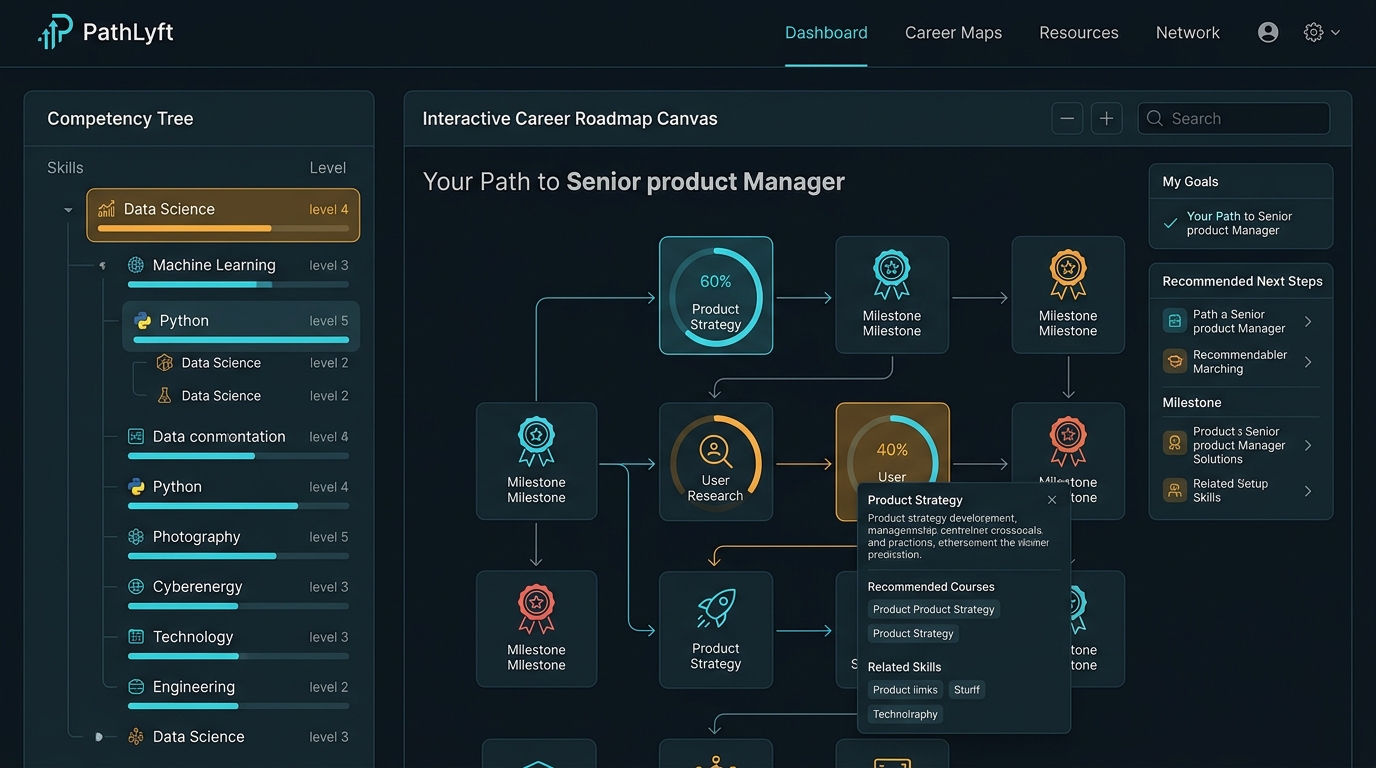Select the Technolraphy related skill chip
This screenshot has width=1376, height=768.
(905, 714)
